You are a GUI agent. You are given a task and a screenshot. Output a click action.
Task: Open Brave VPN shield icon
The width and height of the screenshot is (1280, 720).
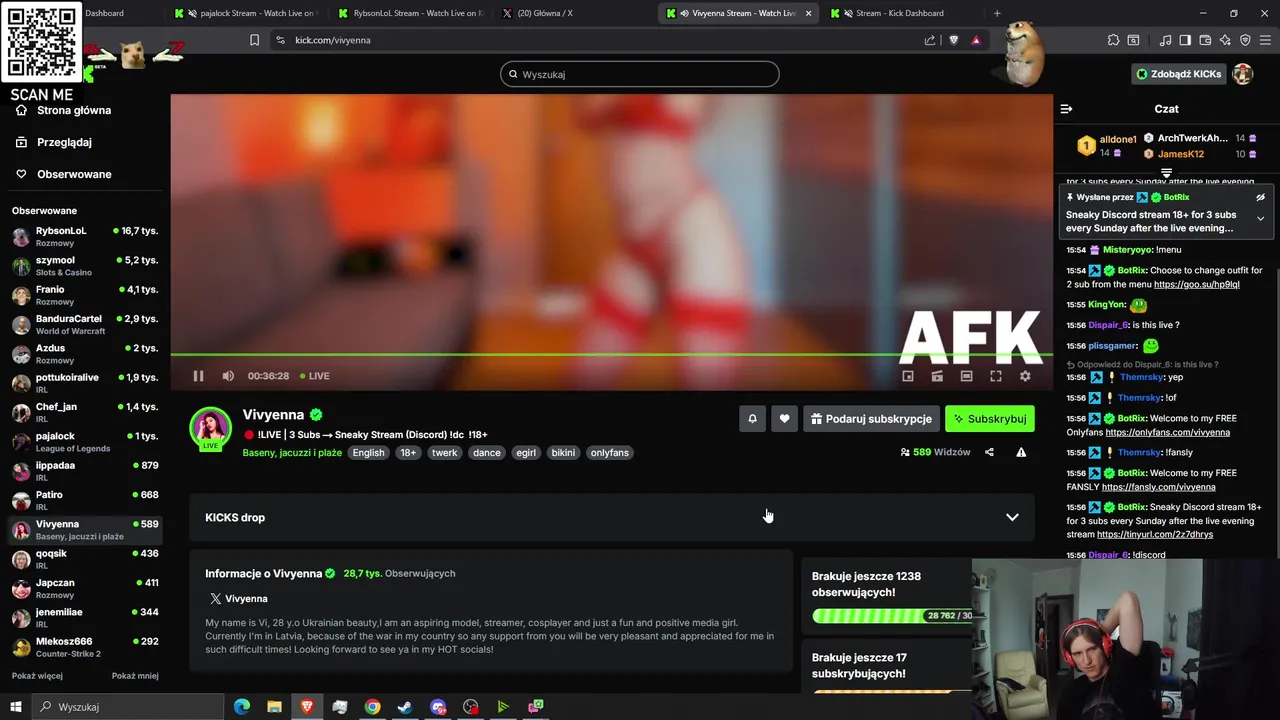[1245, 40]
